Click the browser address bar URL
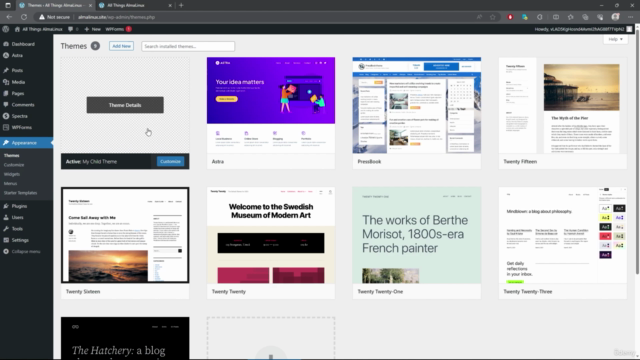Viewport: 640px width, 360px height. (116, 17)
